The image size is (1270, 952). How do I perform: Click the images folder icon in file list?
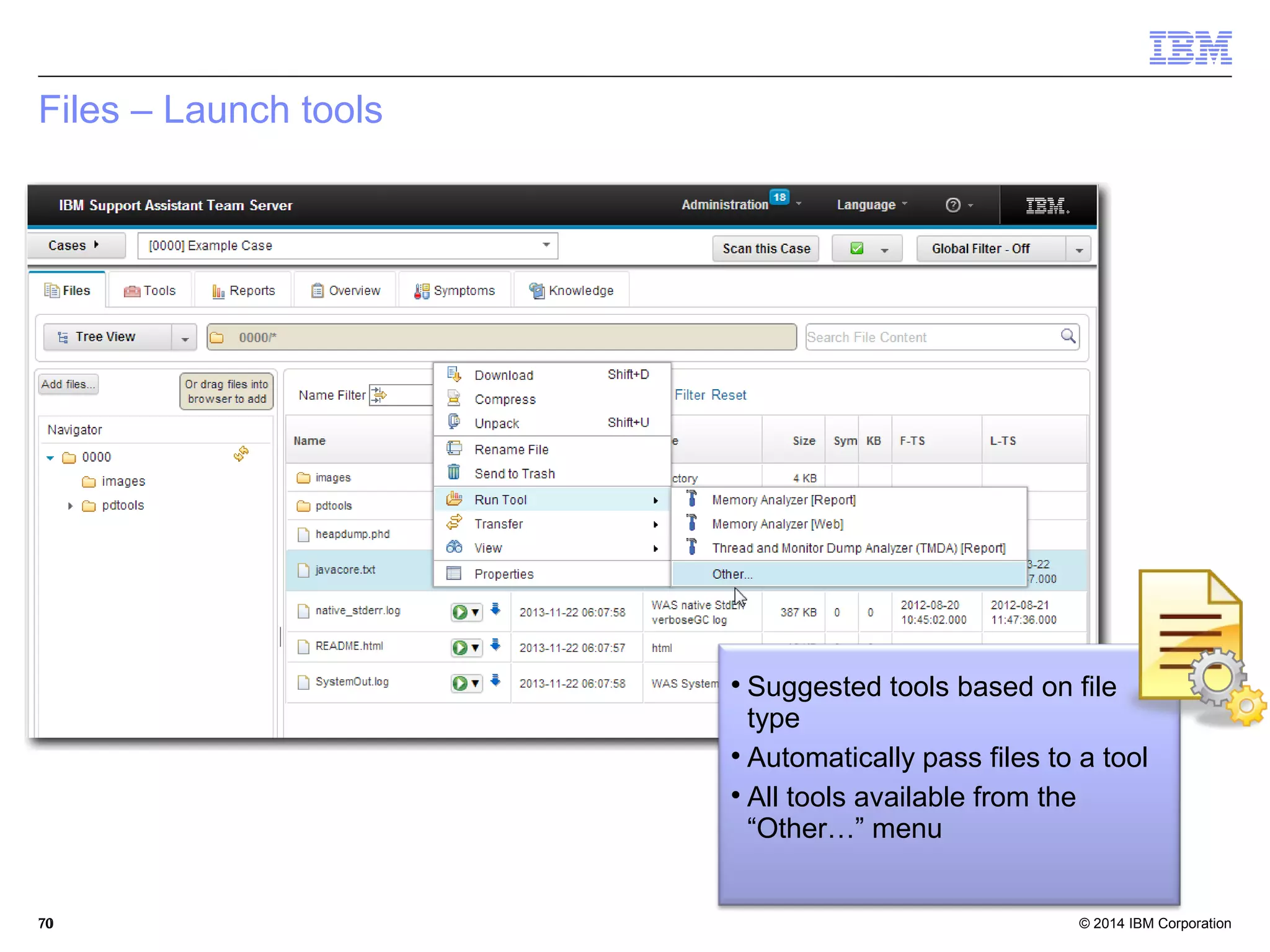(303, 478)
